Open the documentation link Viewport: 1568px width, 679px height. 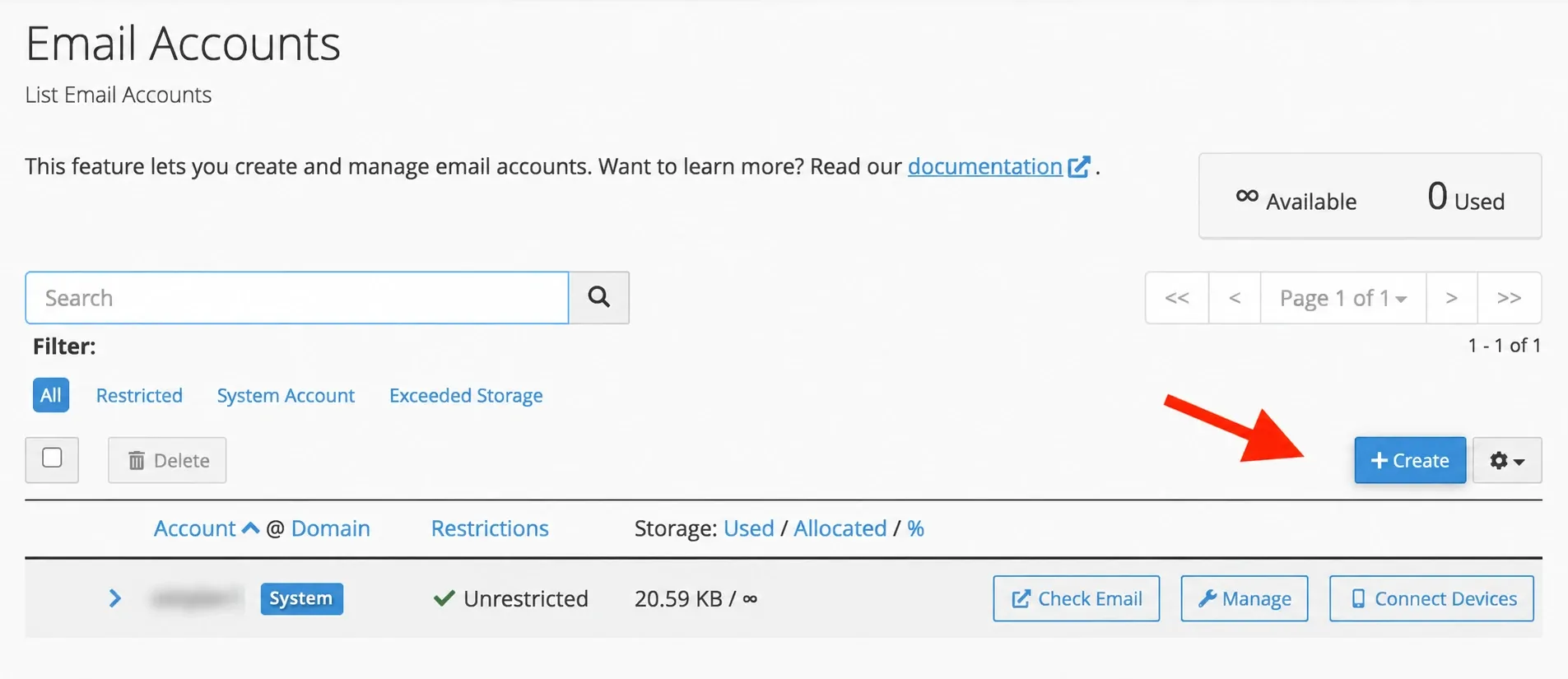[984, 166]
